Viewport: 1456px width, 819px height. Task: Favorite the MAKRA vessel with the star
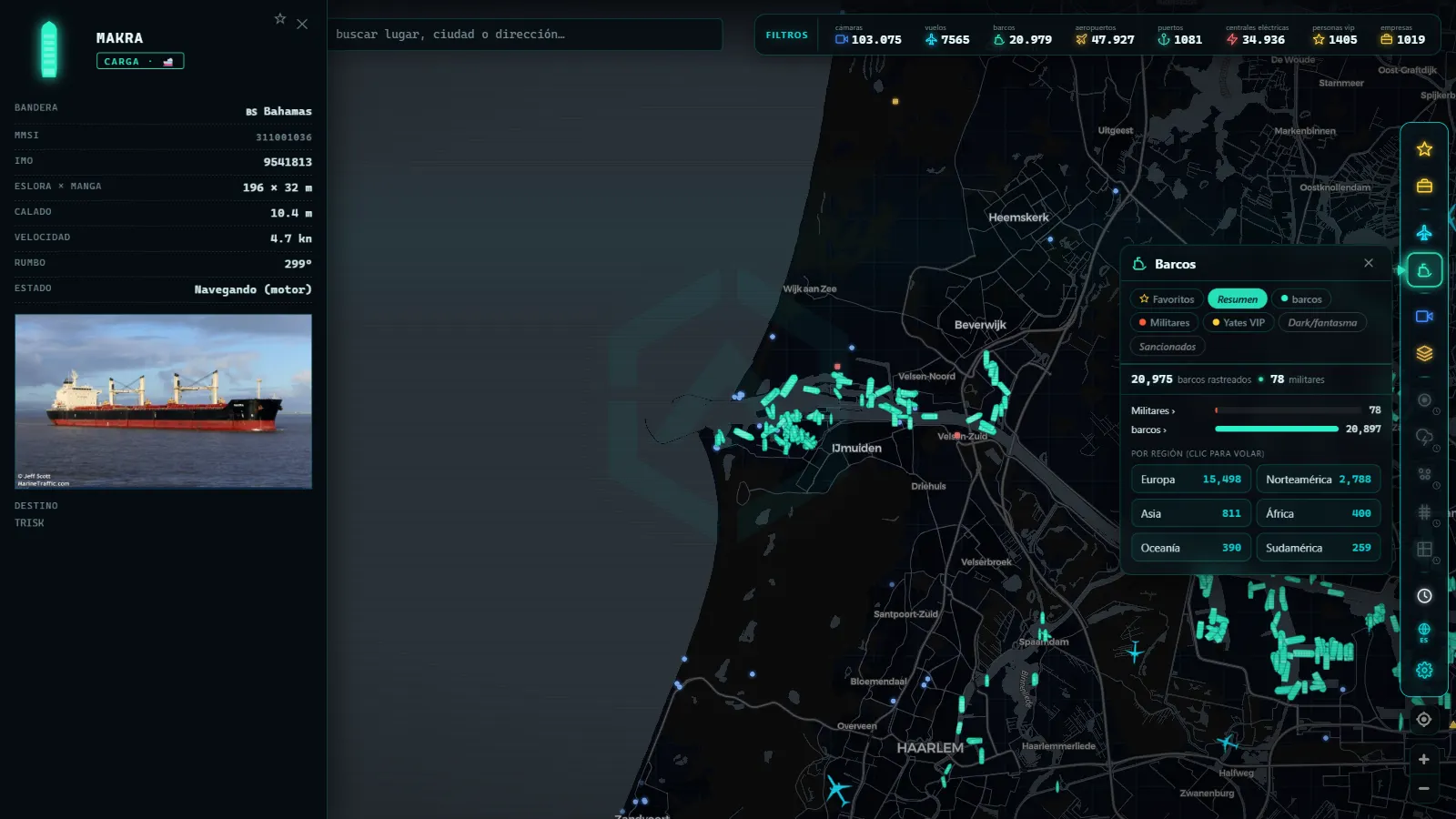point(280,18)
